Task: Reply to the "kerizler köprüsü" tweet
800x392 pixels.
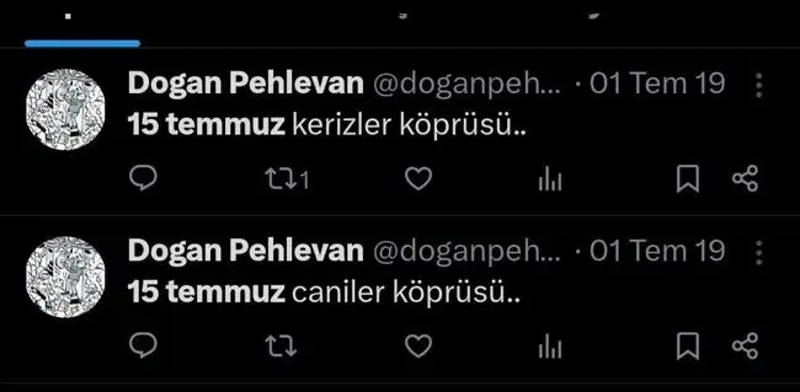Action: coord(143,179)
